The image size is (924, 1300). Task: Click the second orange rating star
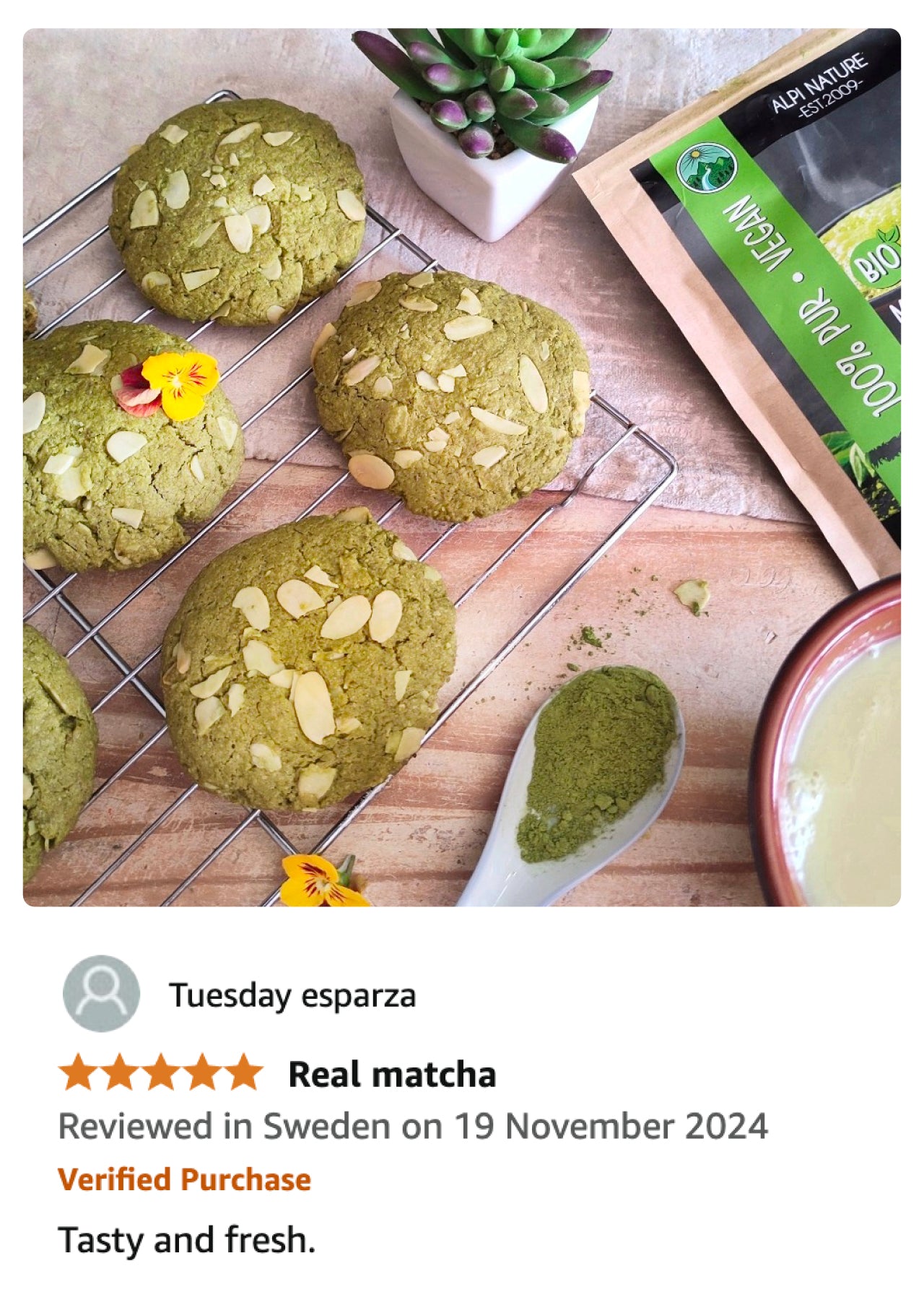pyautogui.click(x=120, y=1072)
